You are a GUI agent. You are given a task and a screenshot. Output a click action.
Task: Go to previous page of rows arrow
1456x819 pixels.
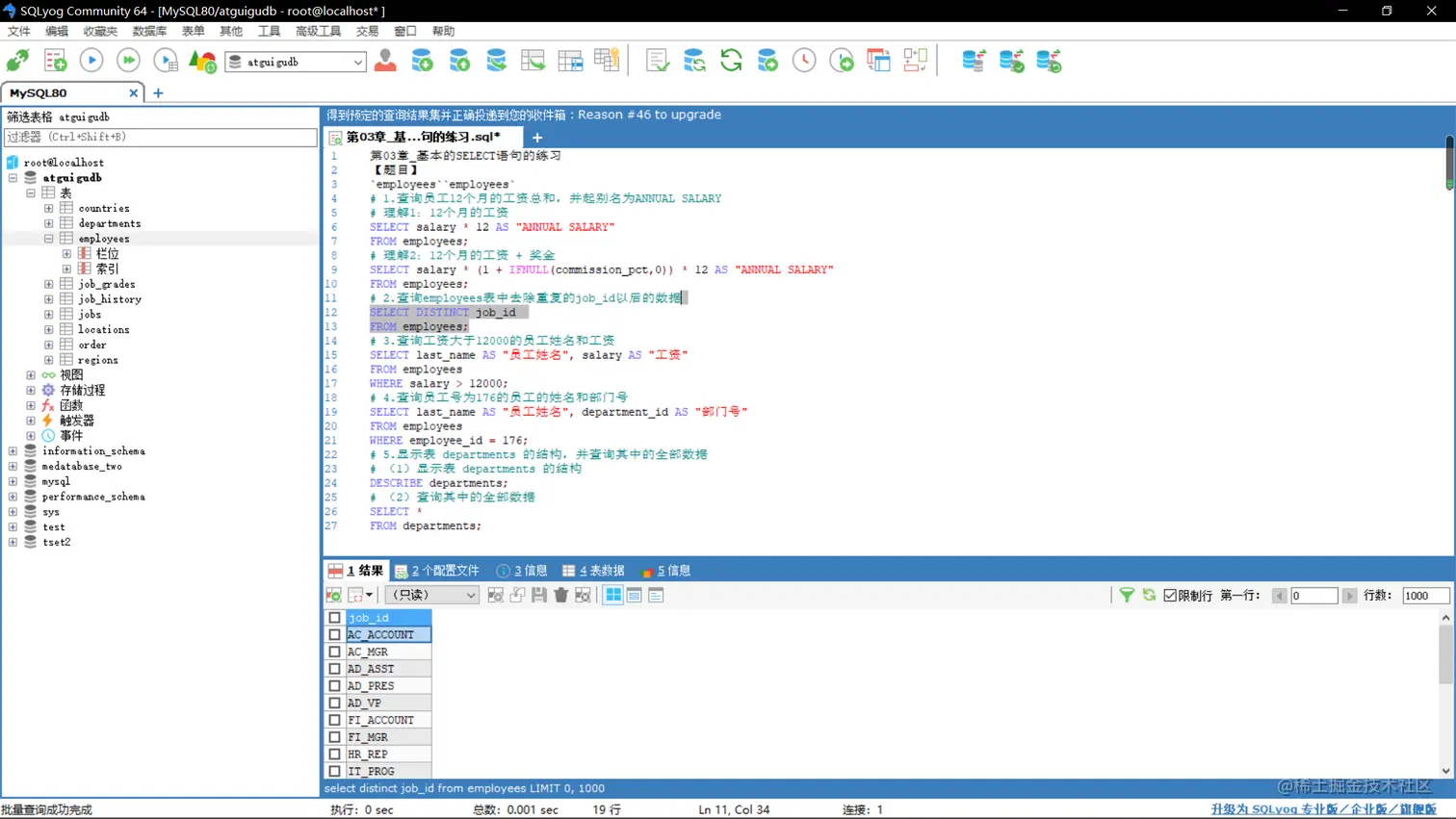1279,596
